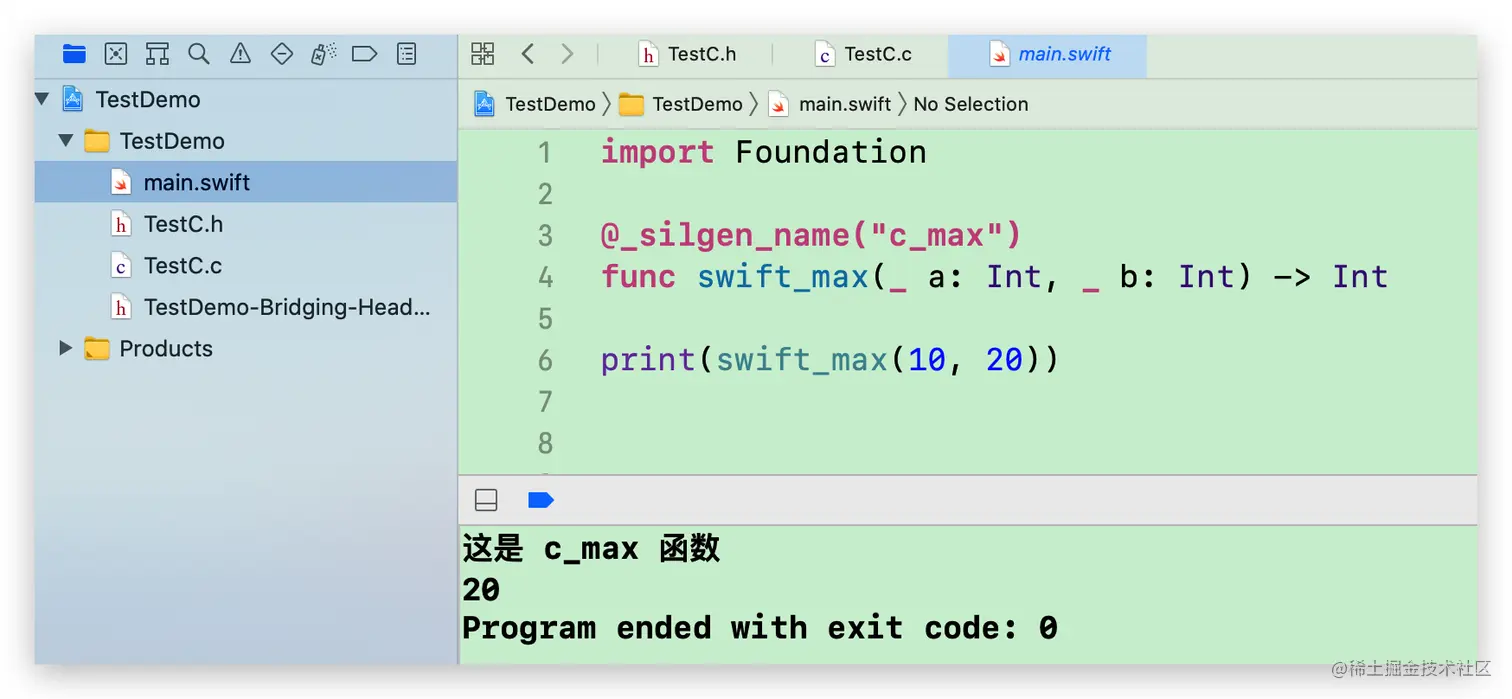Open the Project navigator folder icon
The height and width of the screenshot is (699, 1512).
(x=74, y=54)
